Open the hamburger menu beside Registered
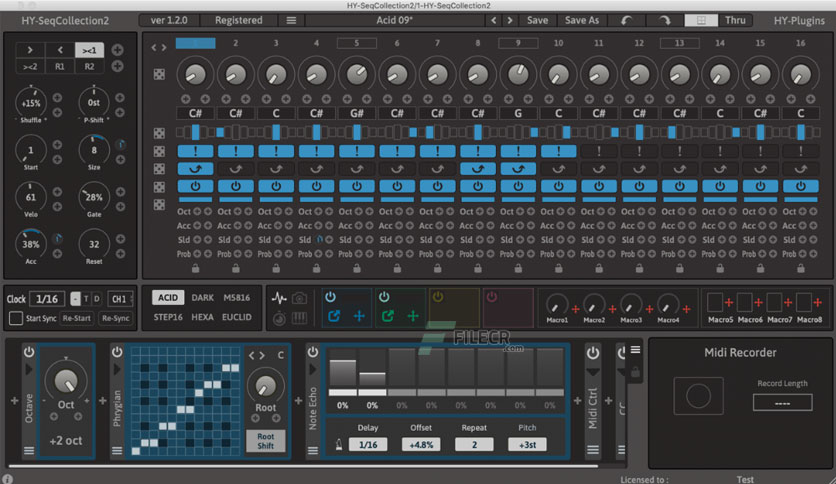The width and height of the screenshot is (836, 484). [291, 20]
